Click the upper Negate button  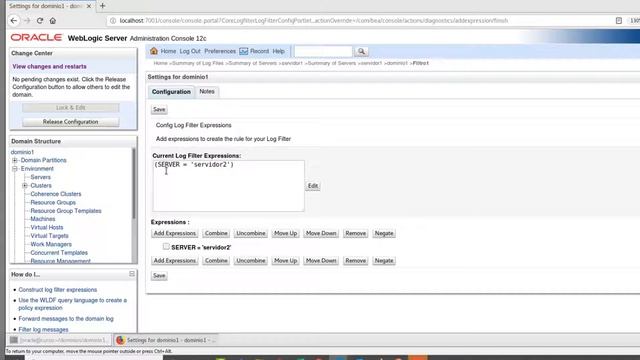click(x=384, y=233)
